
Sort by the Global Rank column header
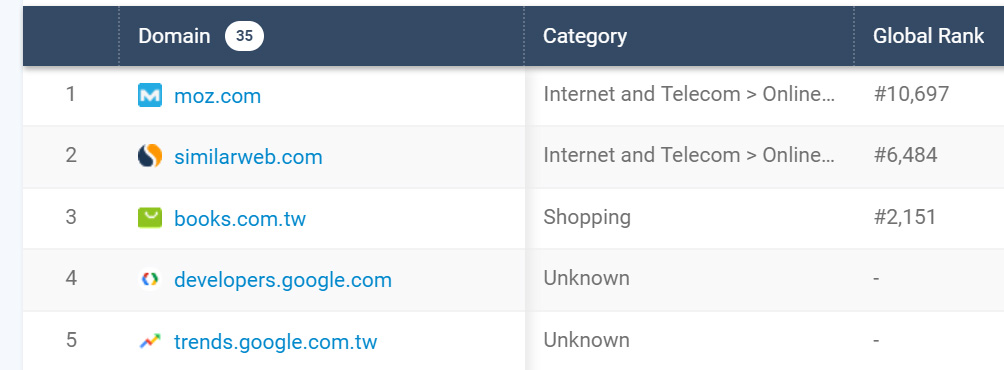point(928,36)
